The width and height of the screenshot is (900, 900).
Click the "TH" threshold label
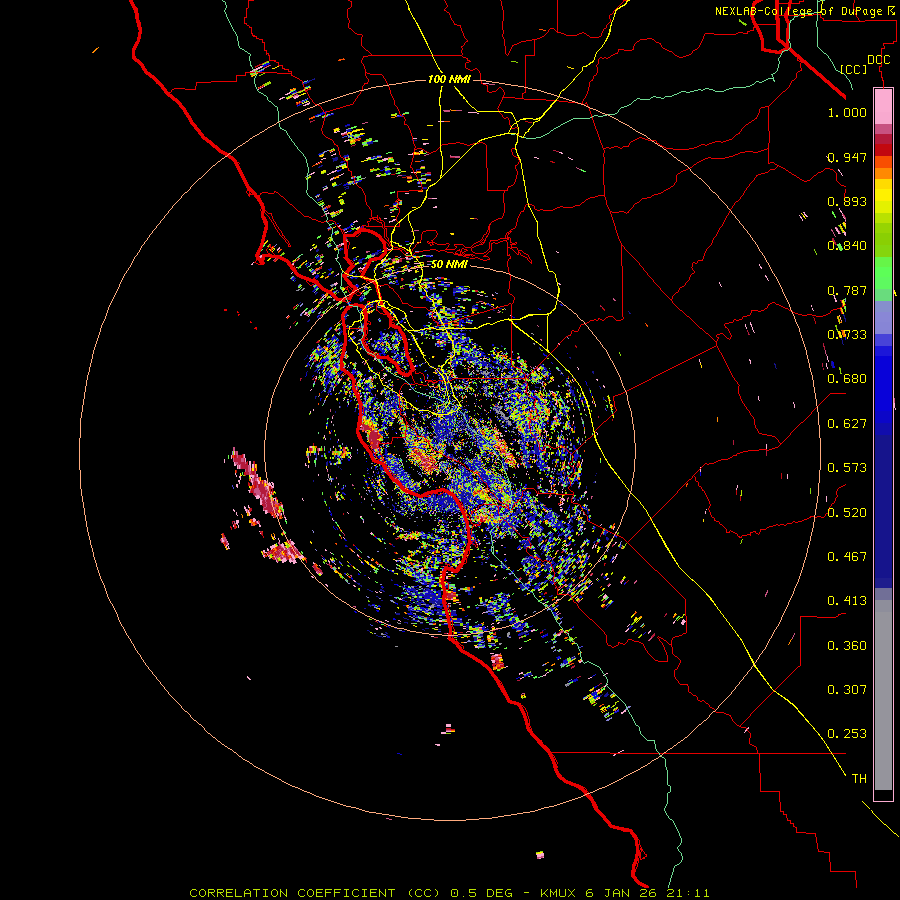859,779
